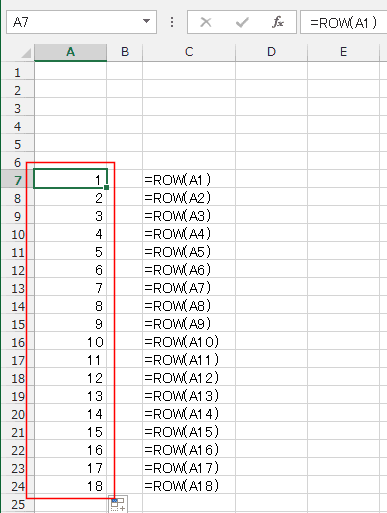This screenshot has height=513, width=387.
Task: Open the Auto Fill Options icon
Action: [x=118, y=504]
